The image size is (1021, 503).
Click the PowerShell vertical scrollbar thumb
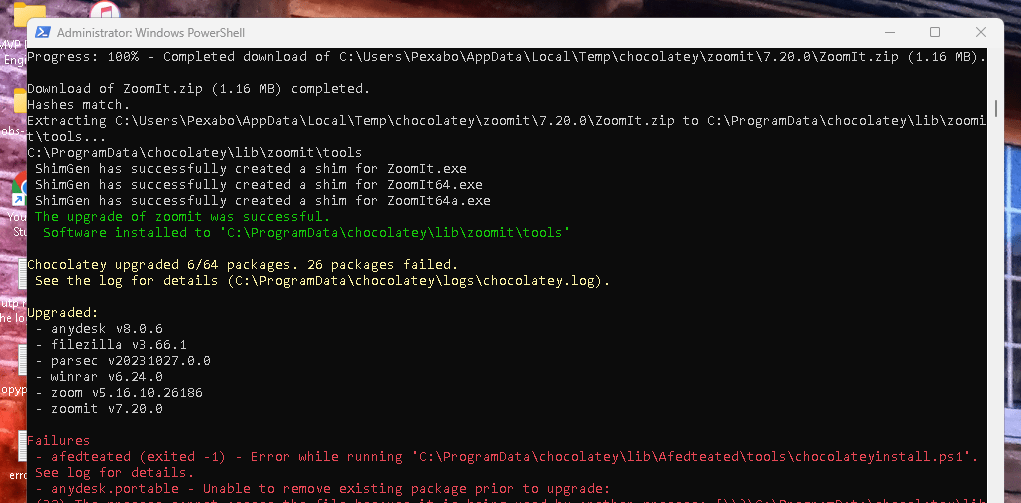click(x=995, y=108)
